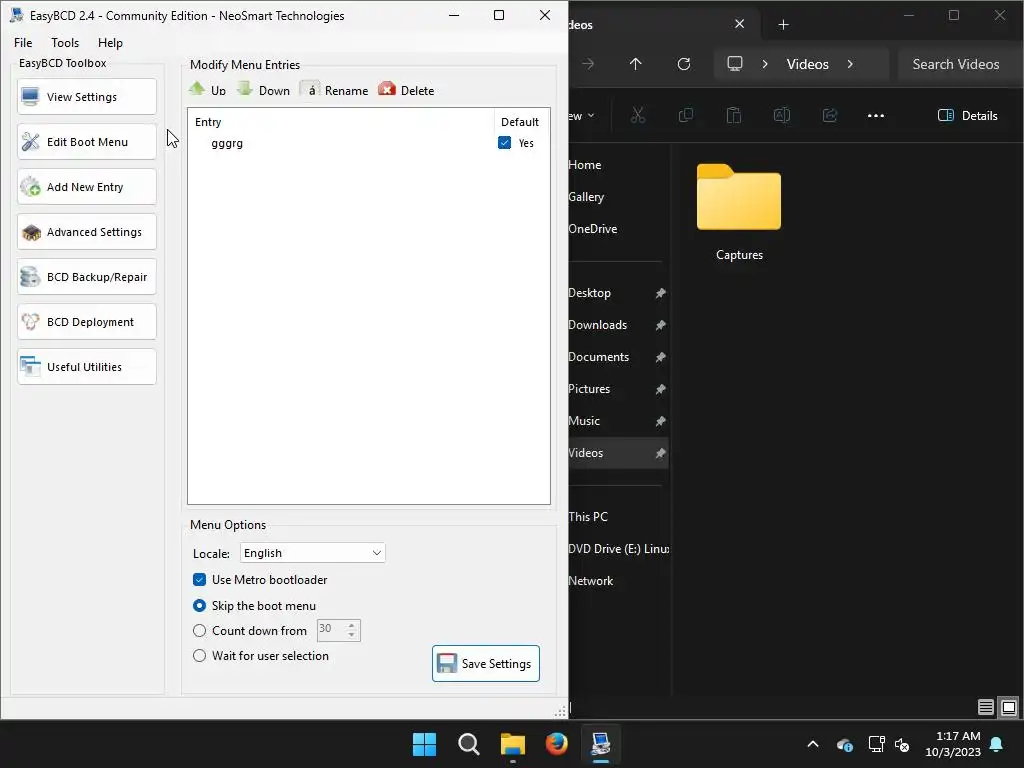Open Advanced Settings panel
Viewport: 1024px width, 768px height.
tap(87, 232)
